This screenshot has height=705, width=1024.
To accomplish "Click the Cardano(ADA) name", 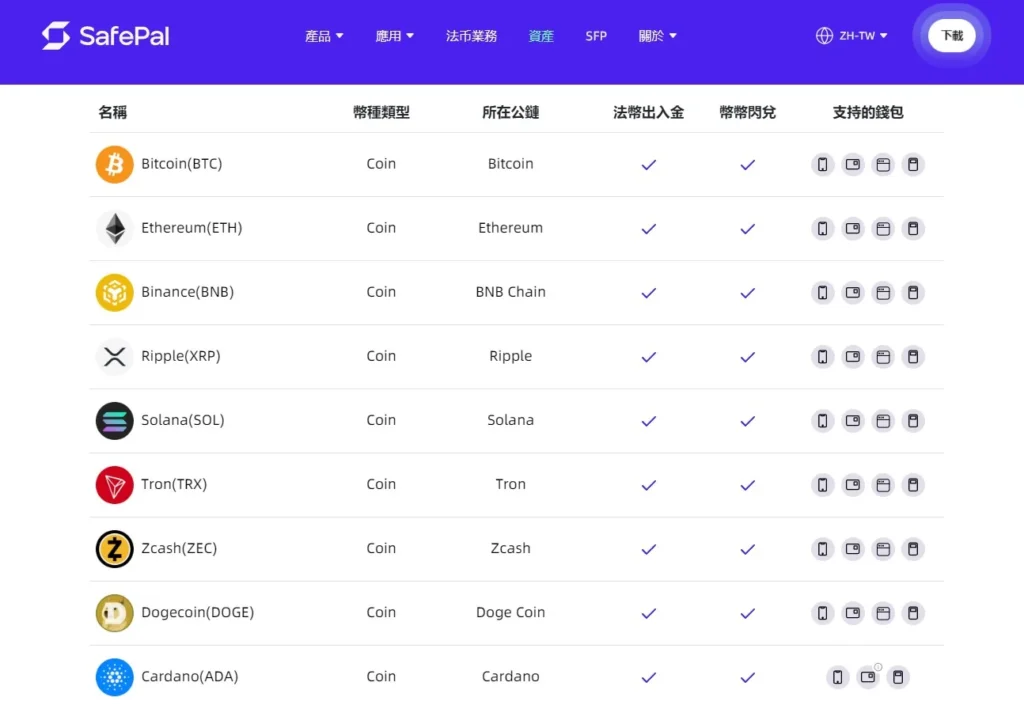I will pos(189,676).
